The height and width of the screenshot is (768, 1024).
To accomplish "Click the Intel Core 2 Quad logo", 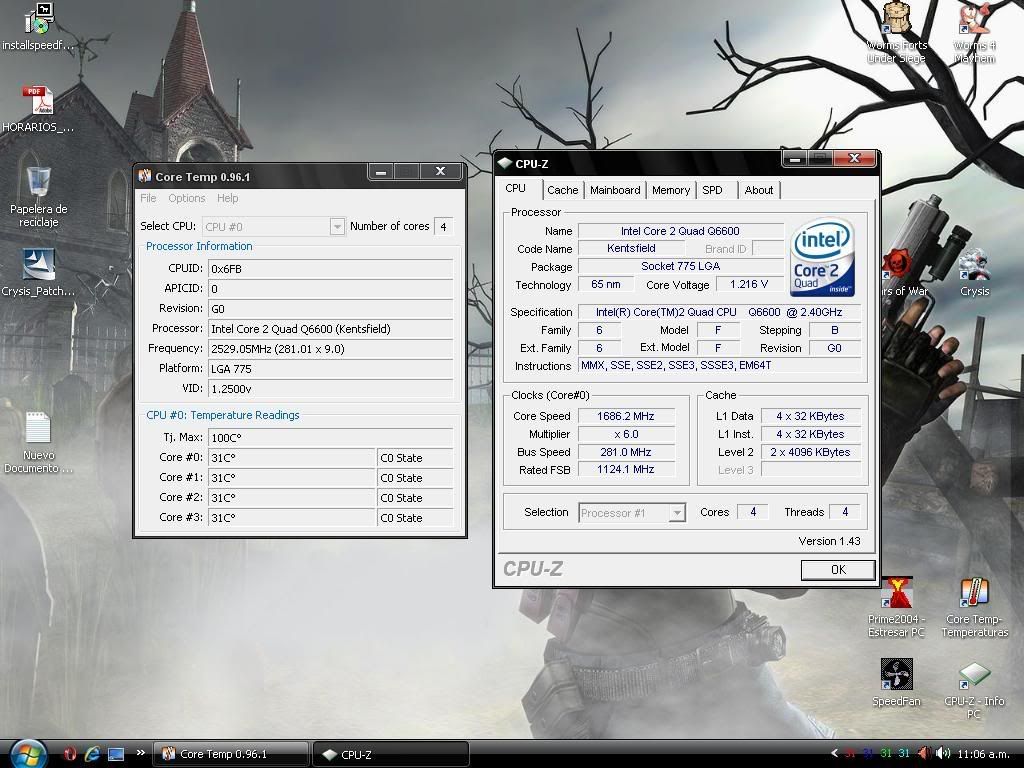I will click(822, 257).
